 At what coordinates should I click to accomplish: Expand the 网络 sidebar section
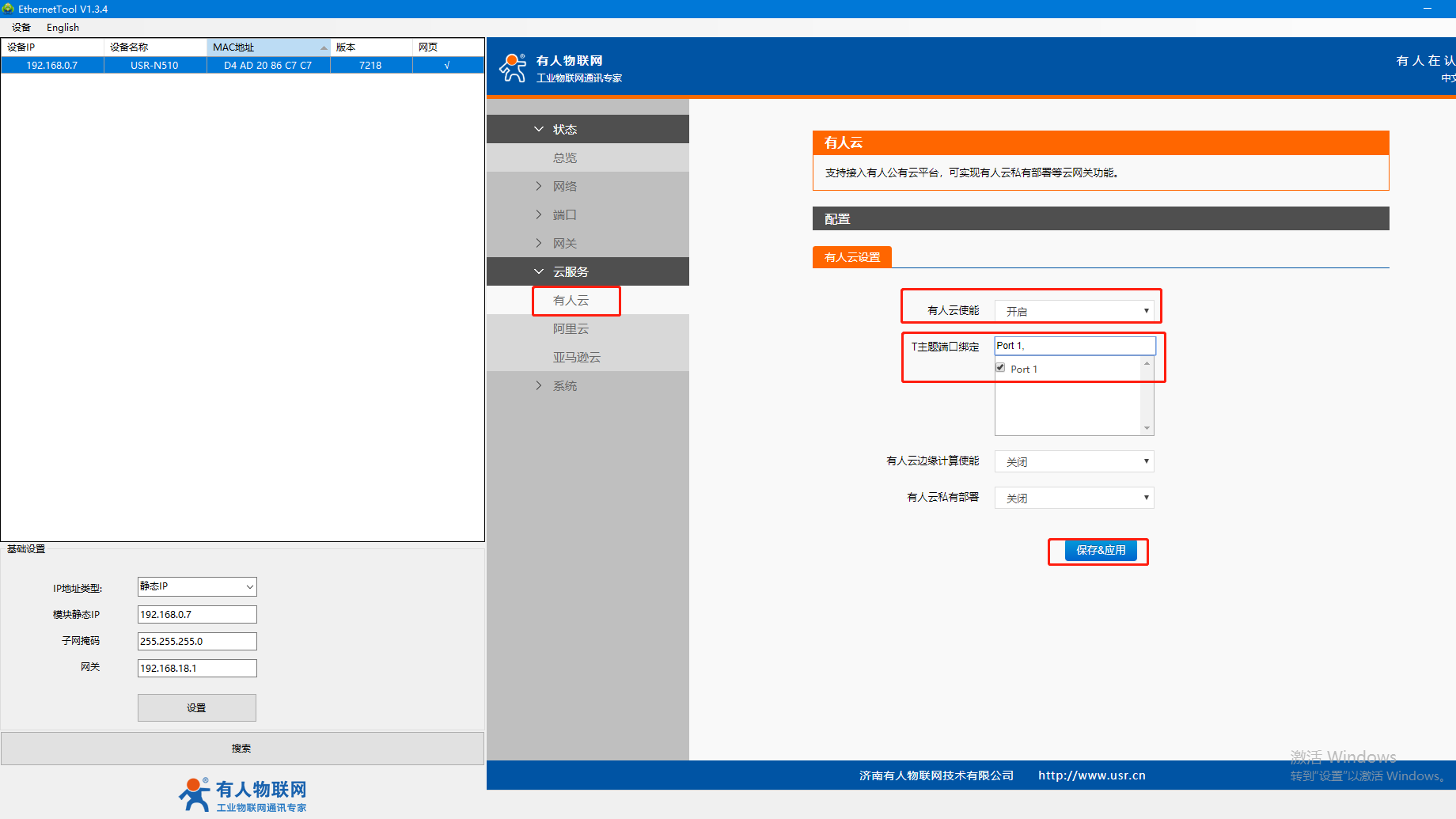(565, 187)
